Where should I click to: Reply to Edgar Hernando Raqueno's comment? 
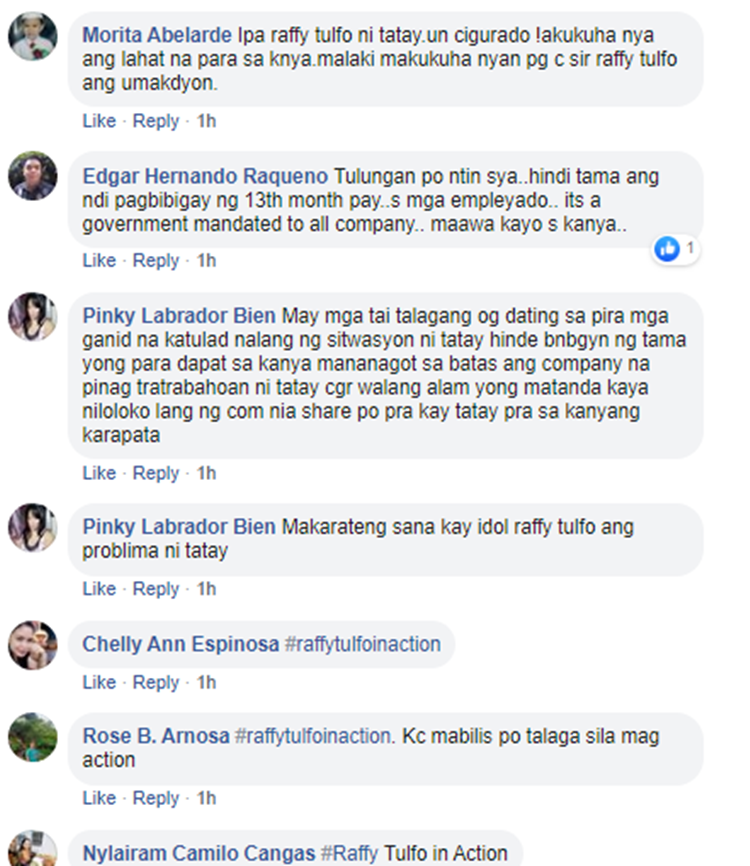tap(156, 261)
